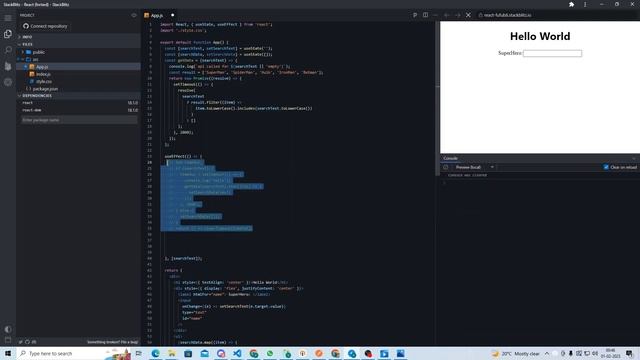Open File Explorer from the taskbar
The width and height of the screenshot is (640, 360).
click(172, 353)
